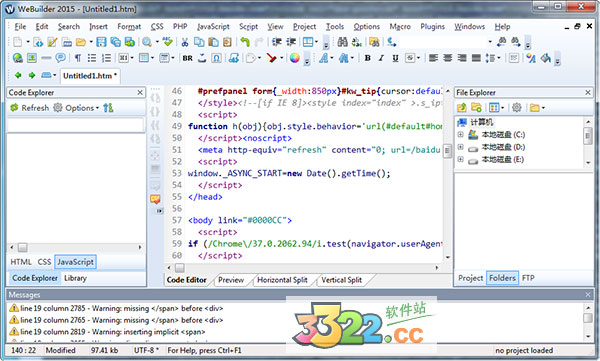Insert a BR line break
Image resolution: width=600 pixels, height=361 pixels.
tap(188, 58)
